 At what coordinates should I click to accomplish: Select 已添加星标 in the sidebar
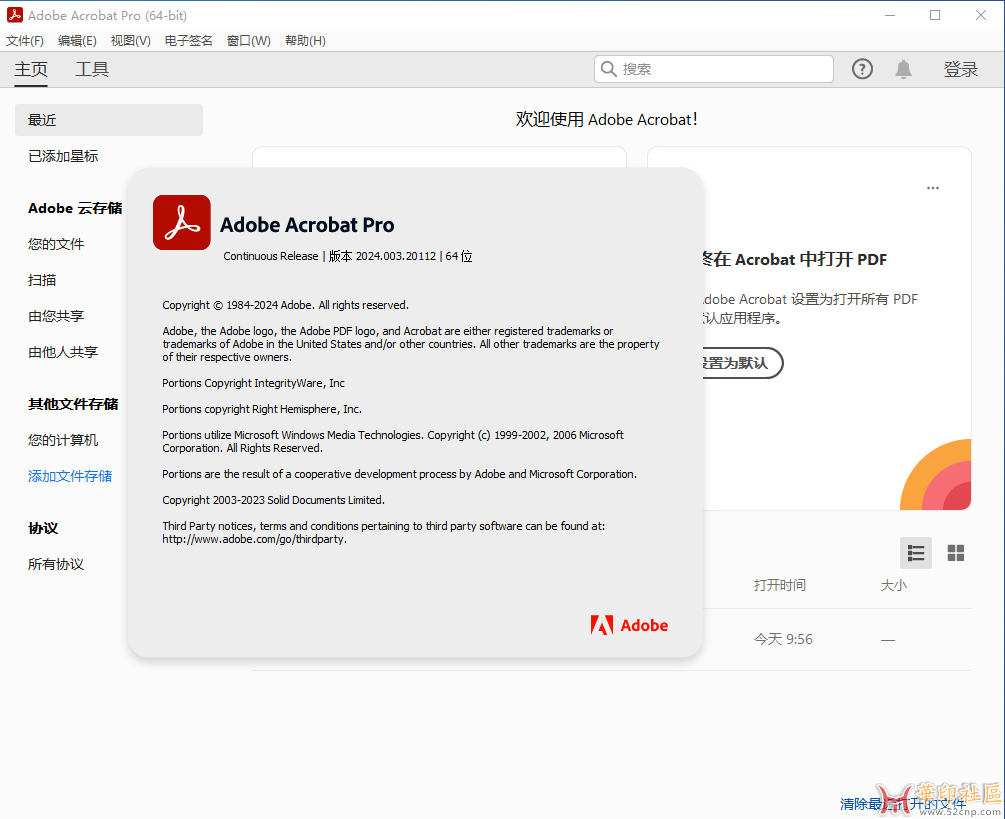pyautogui.click(x=63, y=156)
